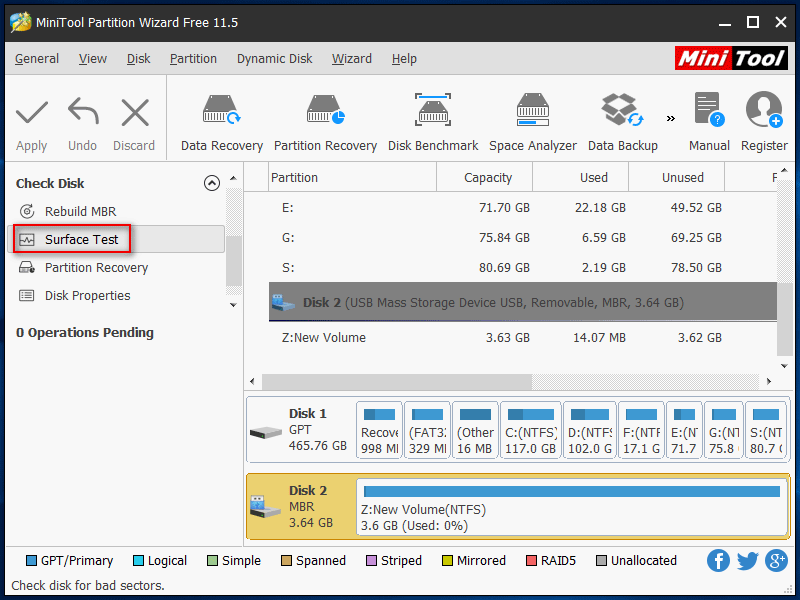Open Disk Properties from sidebar
Viewport: 800px width, 600px height.
[87, 295]
